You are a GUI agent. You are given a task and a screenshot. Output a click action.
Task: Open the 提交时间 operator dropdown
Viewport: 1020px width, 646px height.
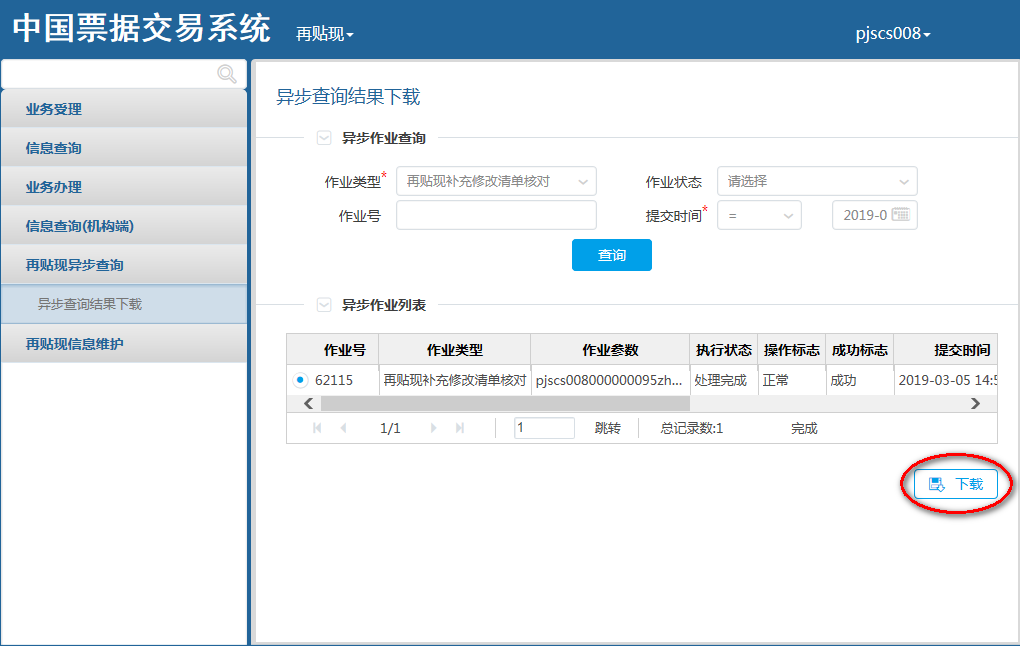[x=759, y=215]
